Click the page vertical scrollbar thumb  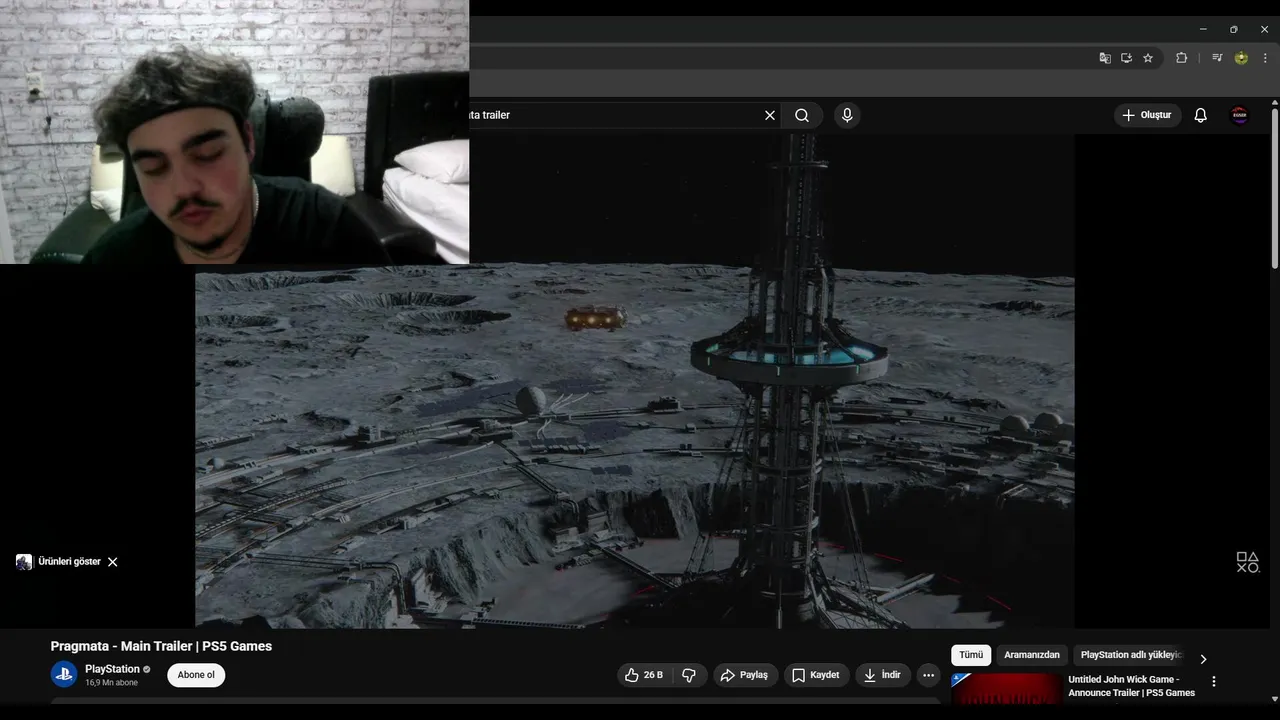(x=1274, y=190)
